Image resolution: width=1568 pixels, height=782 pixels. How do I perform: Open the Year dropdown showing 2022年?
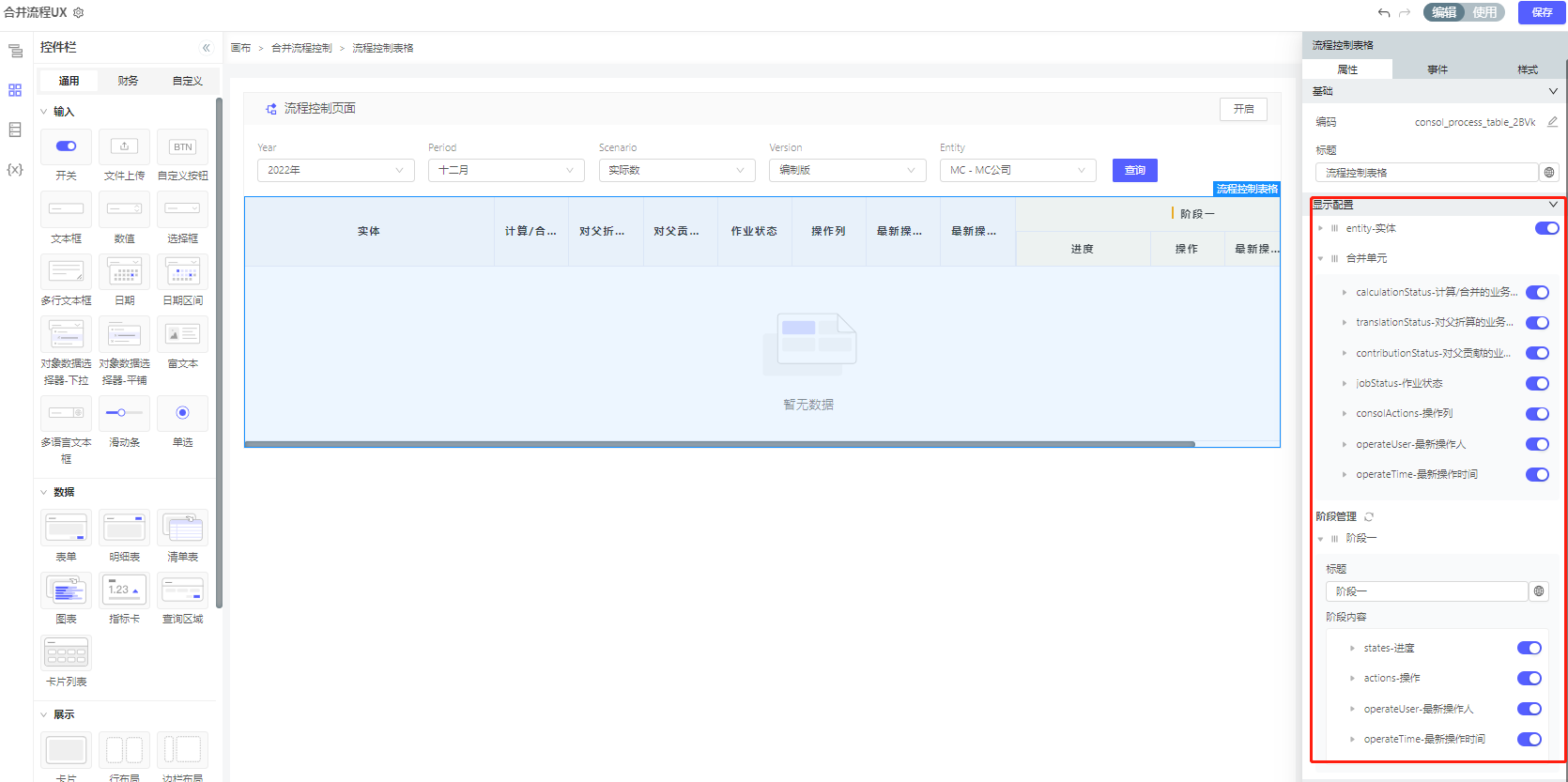(x=335, y=170)
